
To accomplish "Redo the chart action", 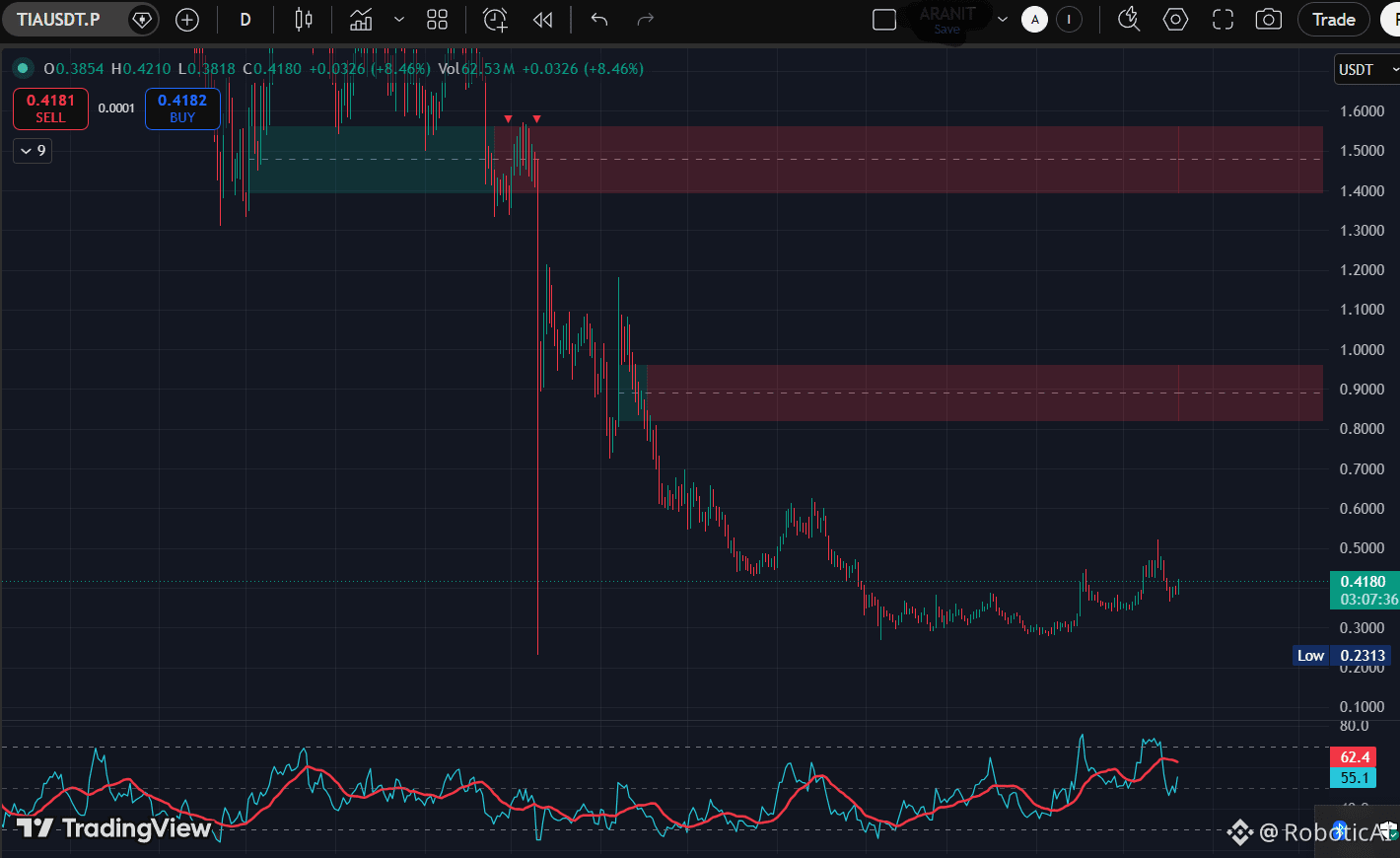I will click(x=646, y=20).
